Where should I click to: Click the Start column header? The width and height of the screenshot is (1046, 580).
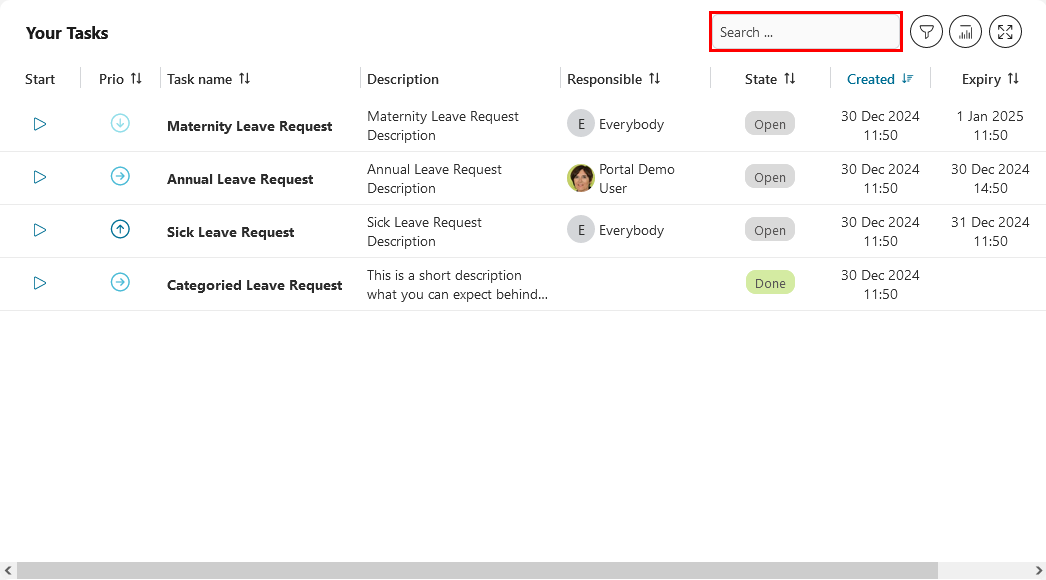tap(40, 79)
